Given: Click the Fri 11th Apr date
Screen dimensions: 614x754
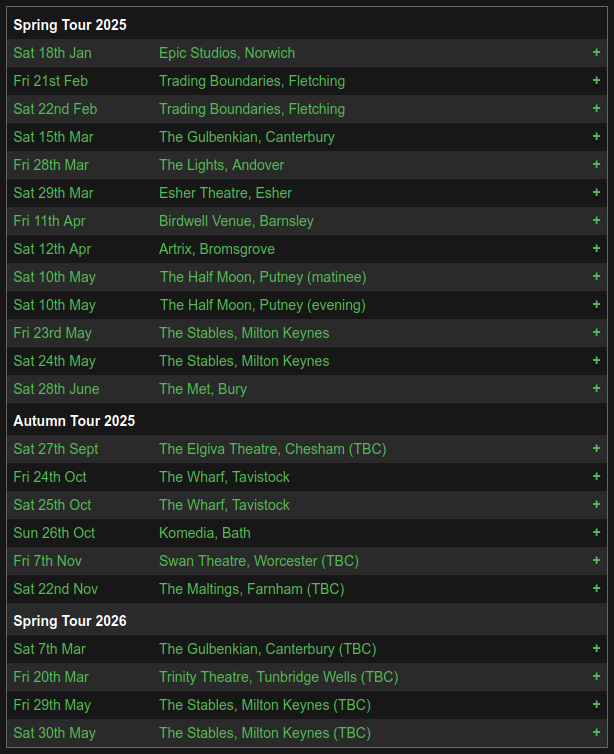Looking at the screenshot, I should pos(50,221).
